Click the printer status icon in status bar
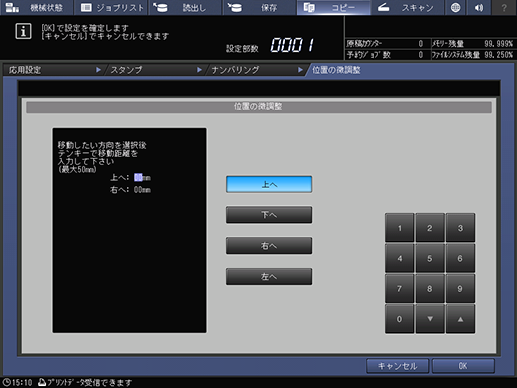Image resolution: width=517 pixels, height=388 pixels. click(x=42, y=382)
